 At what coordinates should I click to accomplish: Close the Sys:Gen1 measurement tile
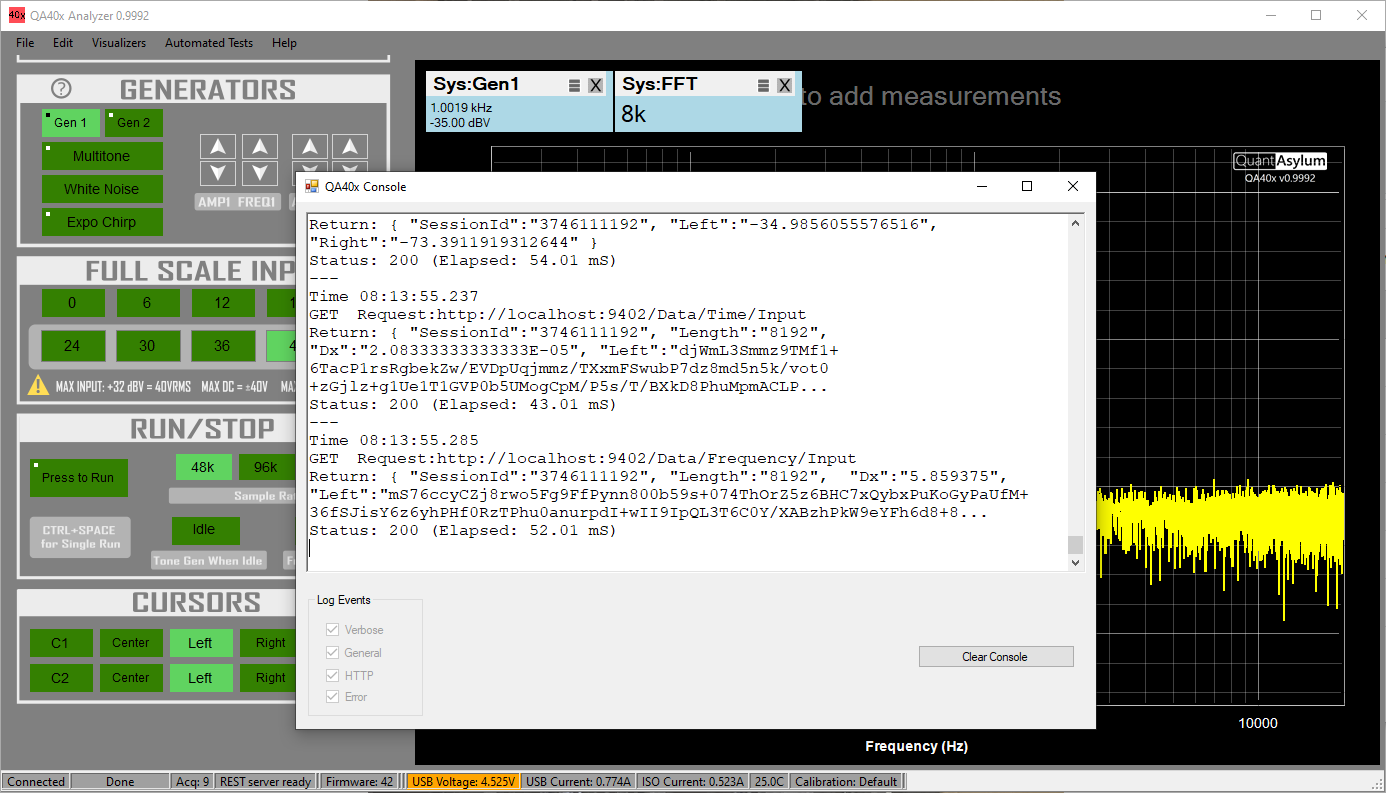[595, 85]
